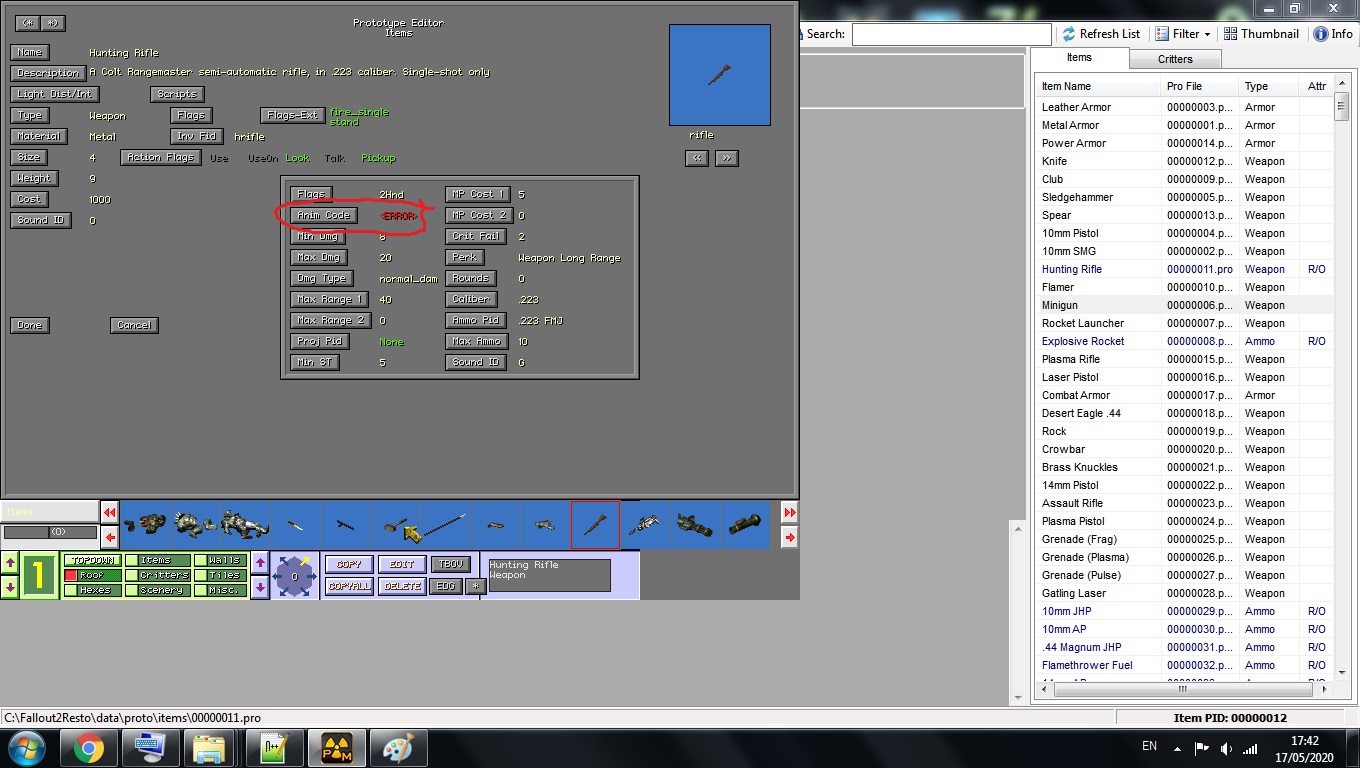Switch to the Critters tab
Screen dimensions: 1360x768
1175,59
